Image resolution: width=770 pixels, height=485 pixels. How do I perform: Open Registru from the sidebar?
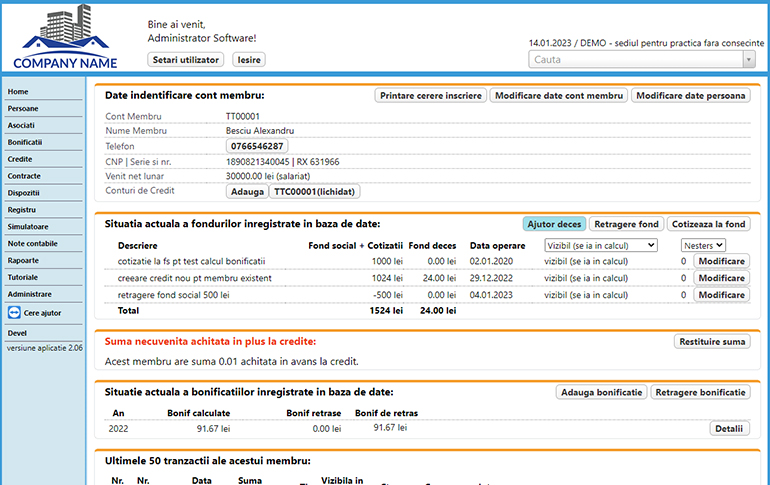[22, 210]
